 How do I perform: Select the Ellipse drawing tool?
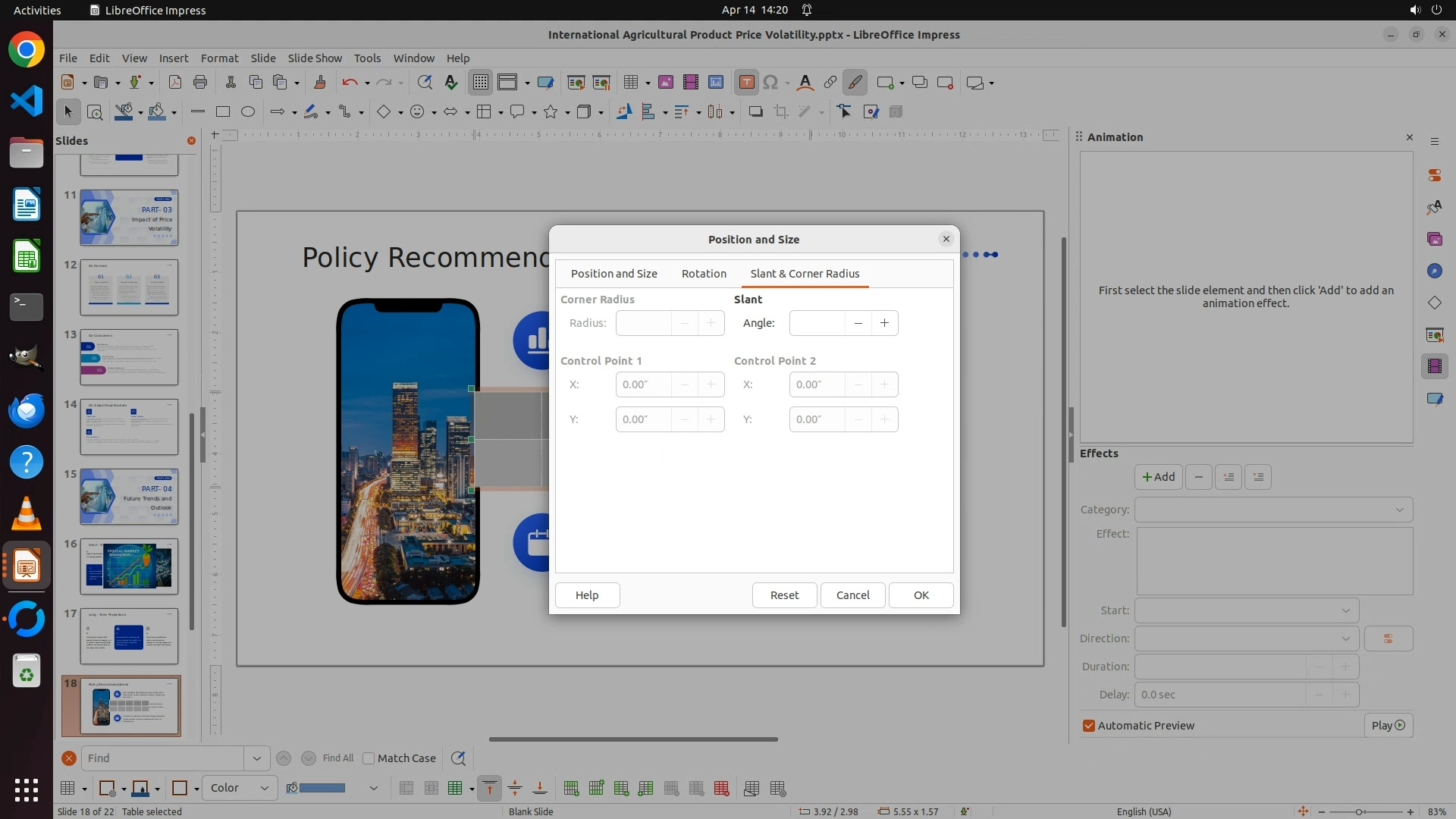tap(248, 112)
